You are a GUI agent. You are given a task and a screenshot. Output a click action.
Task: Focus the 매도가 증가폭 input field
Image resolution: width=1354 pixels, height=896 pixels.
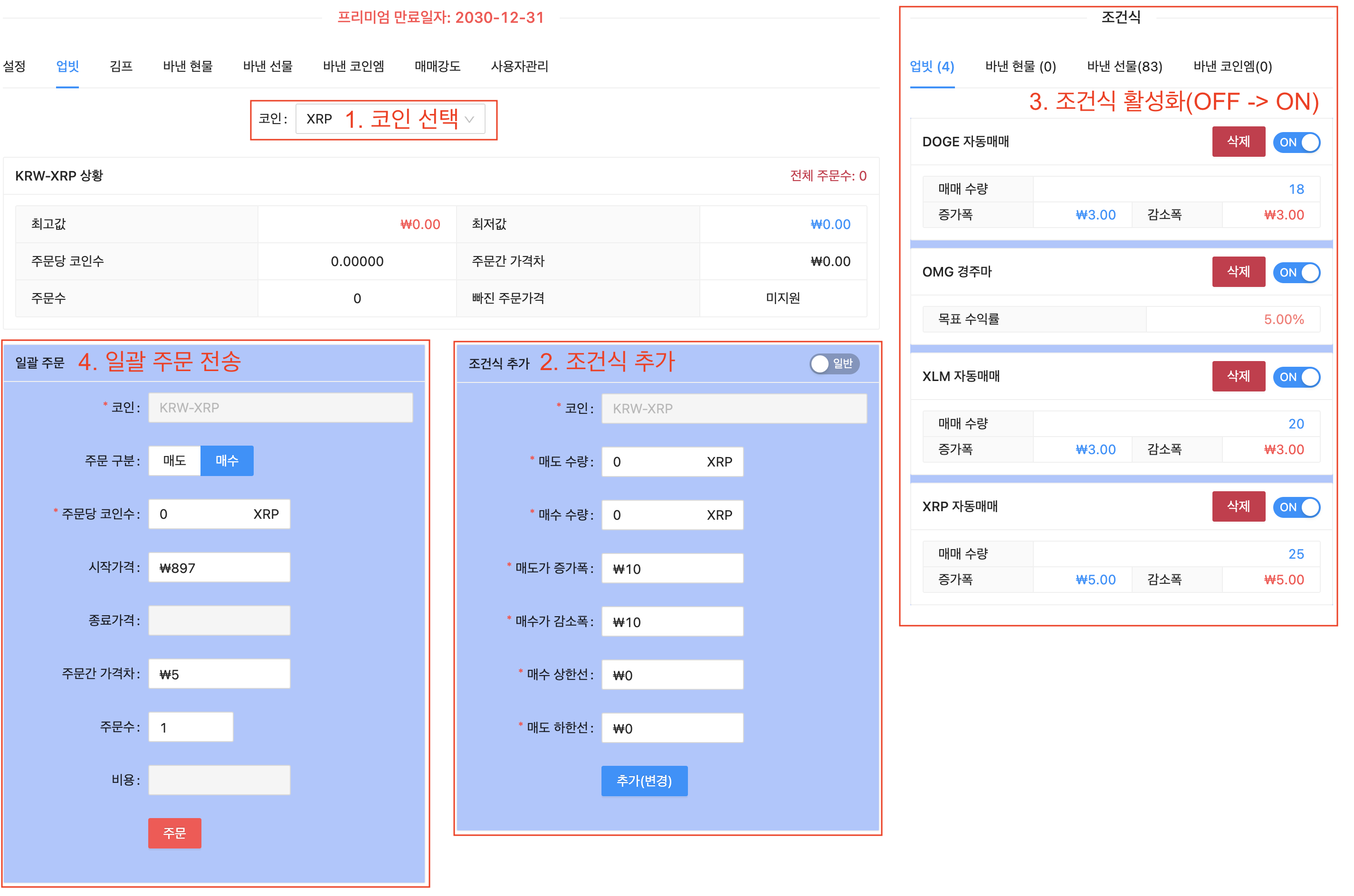(x=672, y=569)
